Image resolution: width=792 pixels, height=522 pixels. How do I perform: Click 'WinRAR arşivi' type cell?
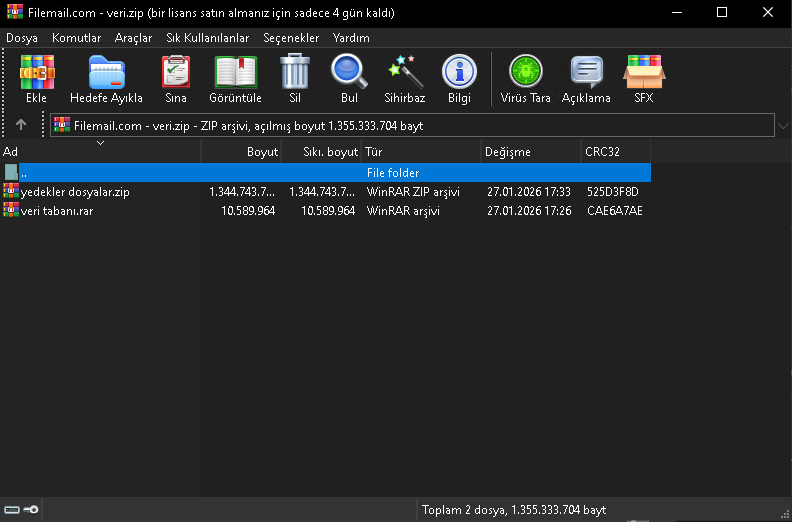tap(403, 211)
